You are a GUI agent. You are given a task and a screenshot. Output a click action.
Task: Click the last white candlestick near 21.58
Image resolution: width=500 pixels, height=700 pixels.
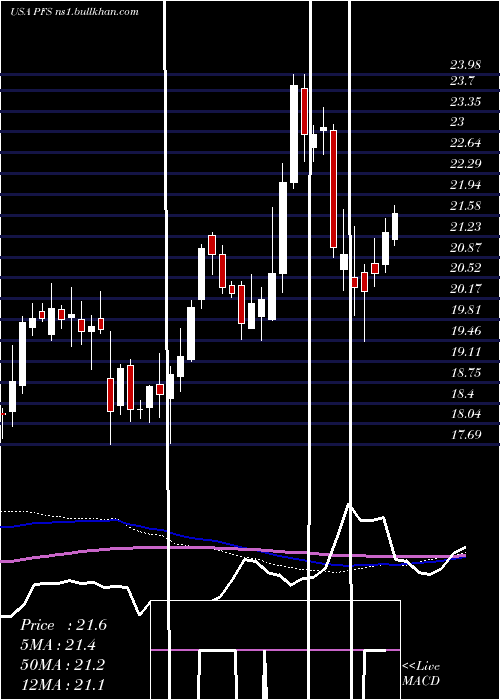click(x=395, y=226)
